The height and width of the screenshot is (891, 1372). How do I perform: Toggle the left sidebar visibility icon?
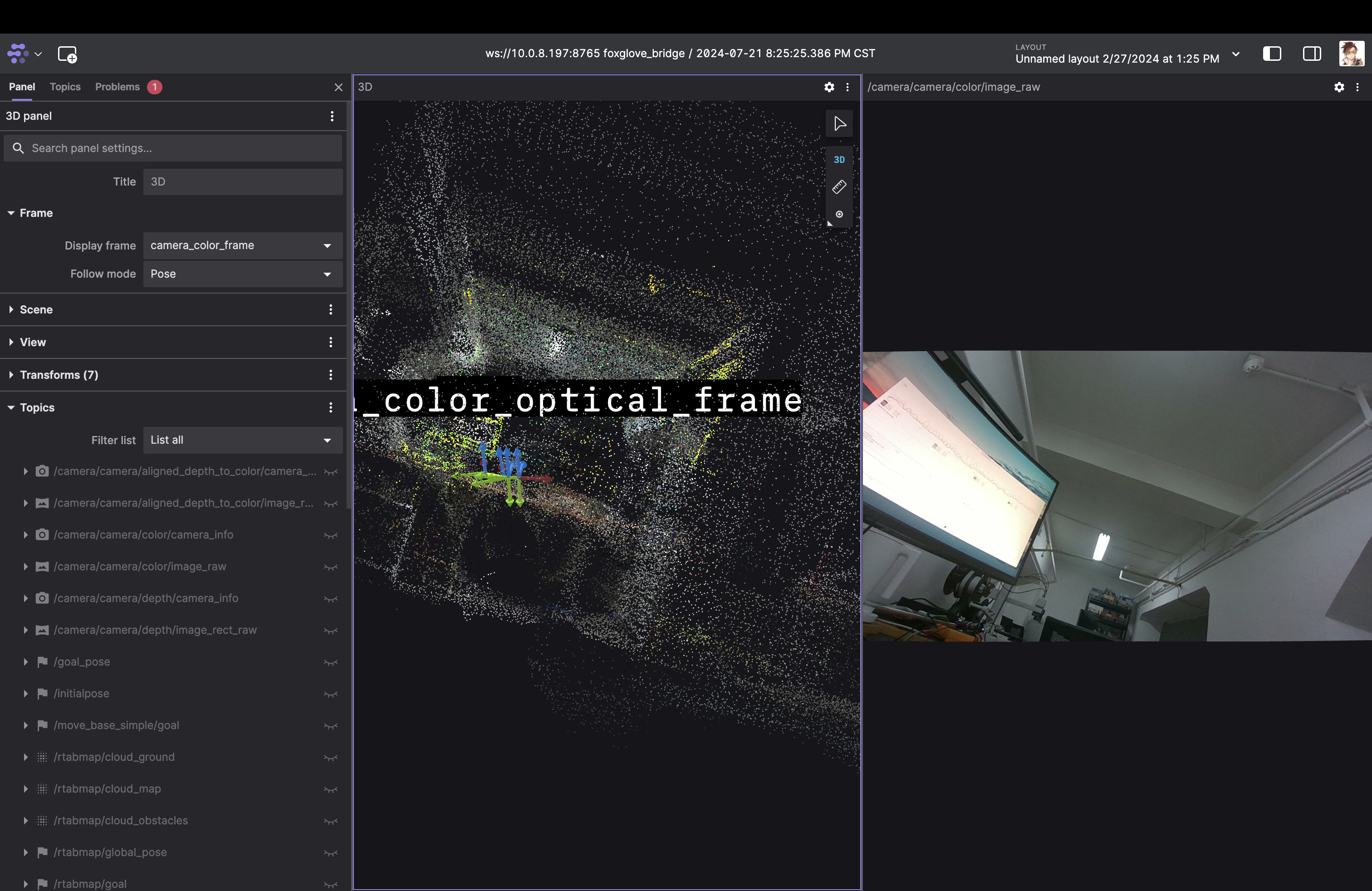click(1272, 54)
